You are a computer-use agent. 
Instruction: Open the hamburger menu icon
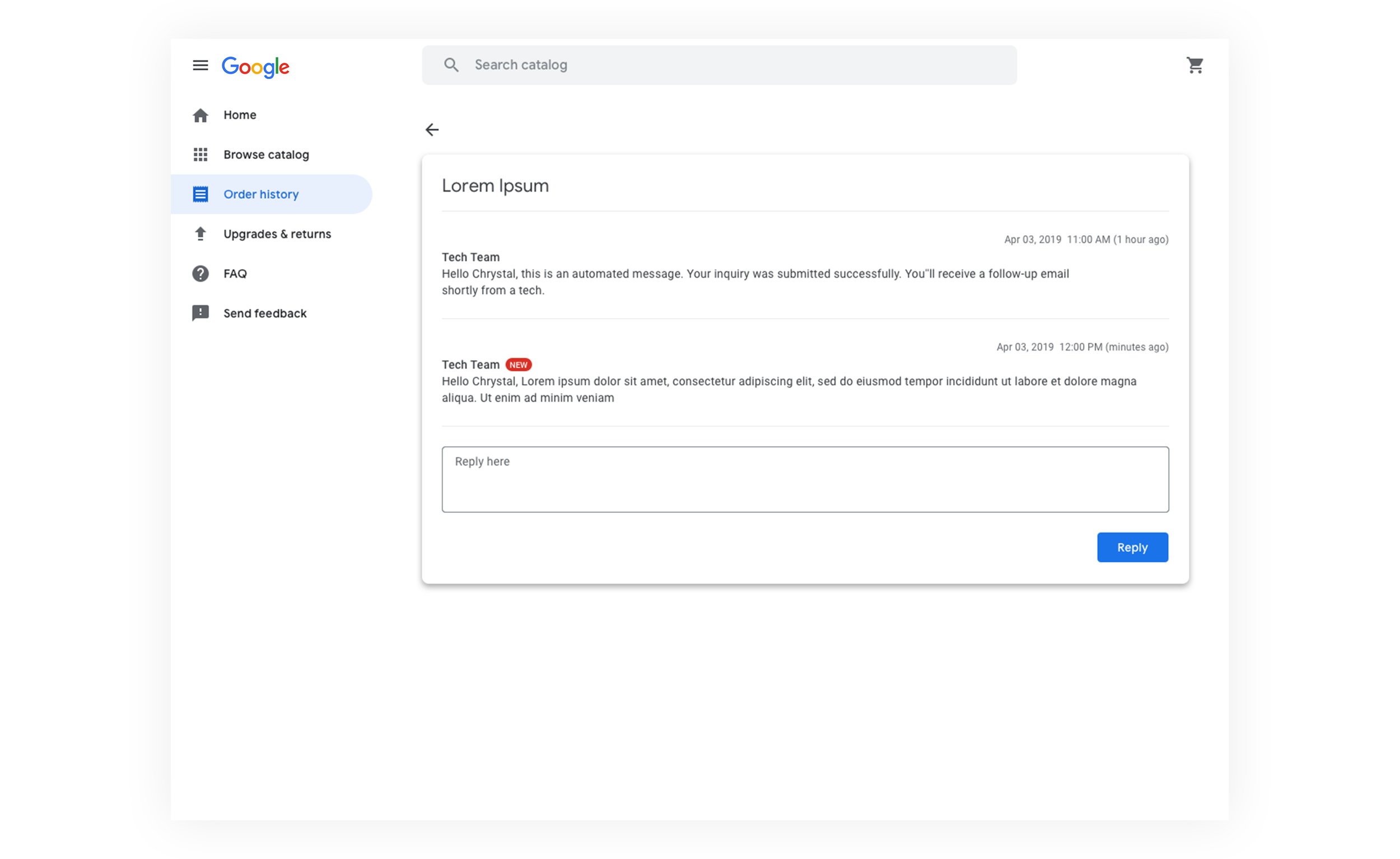[x=200, y=66]
